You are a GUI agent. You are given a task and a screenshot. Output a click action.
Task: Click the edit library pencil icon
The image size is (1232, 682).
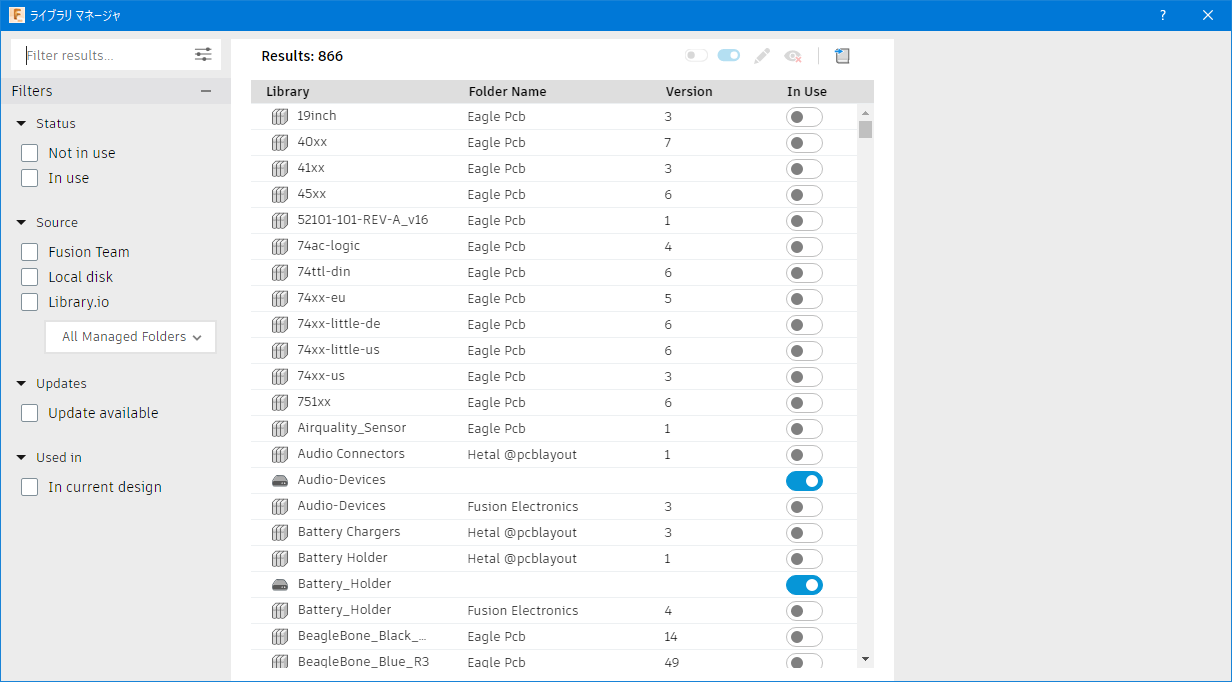pos(762,56)
